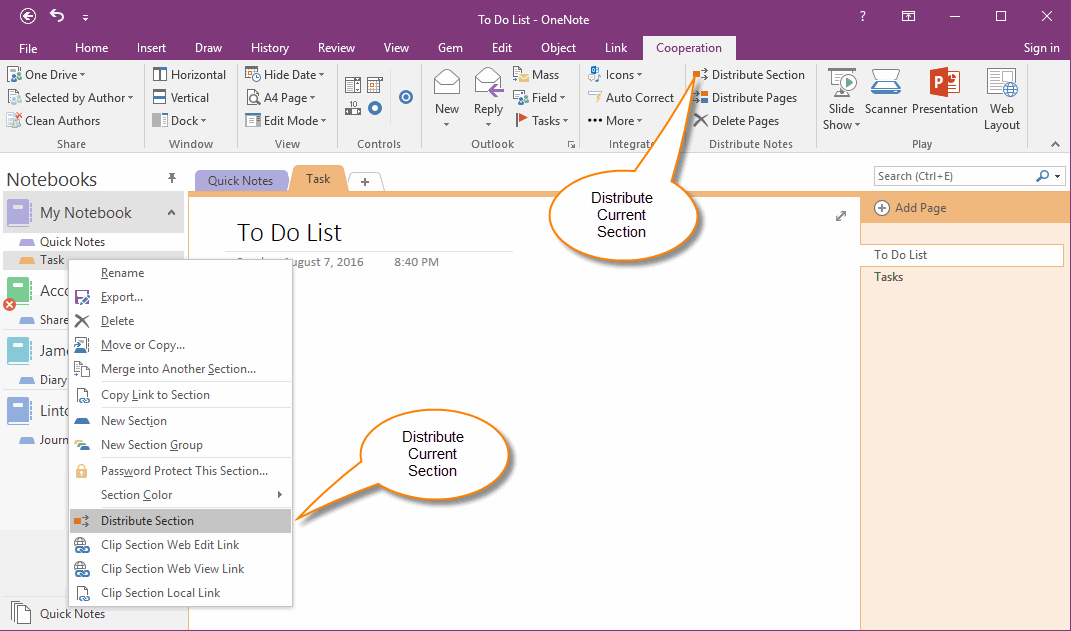Viewport: 1071px width, 631px height.
Task: Click inside the Search field
Action: point(950,176)
